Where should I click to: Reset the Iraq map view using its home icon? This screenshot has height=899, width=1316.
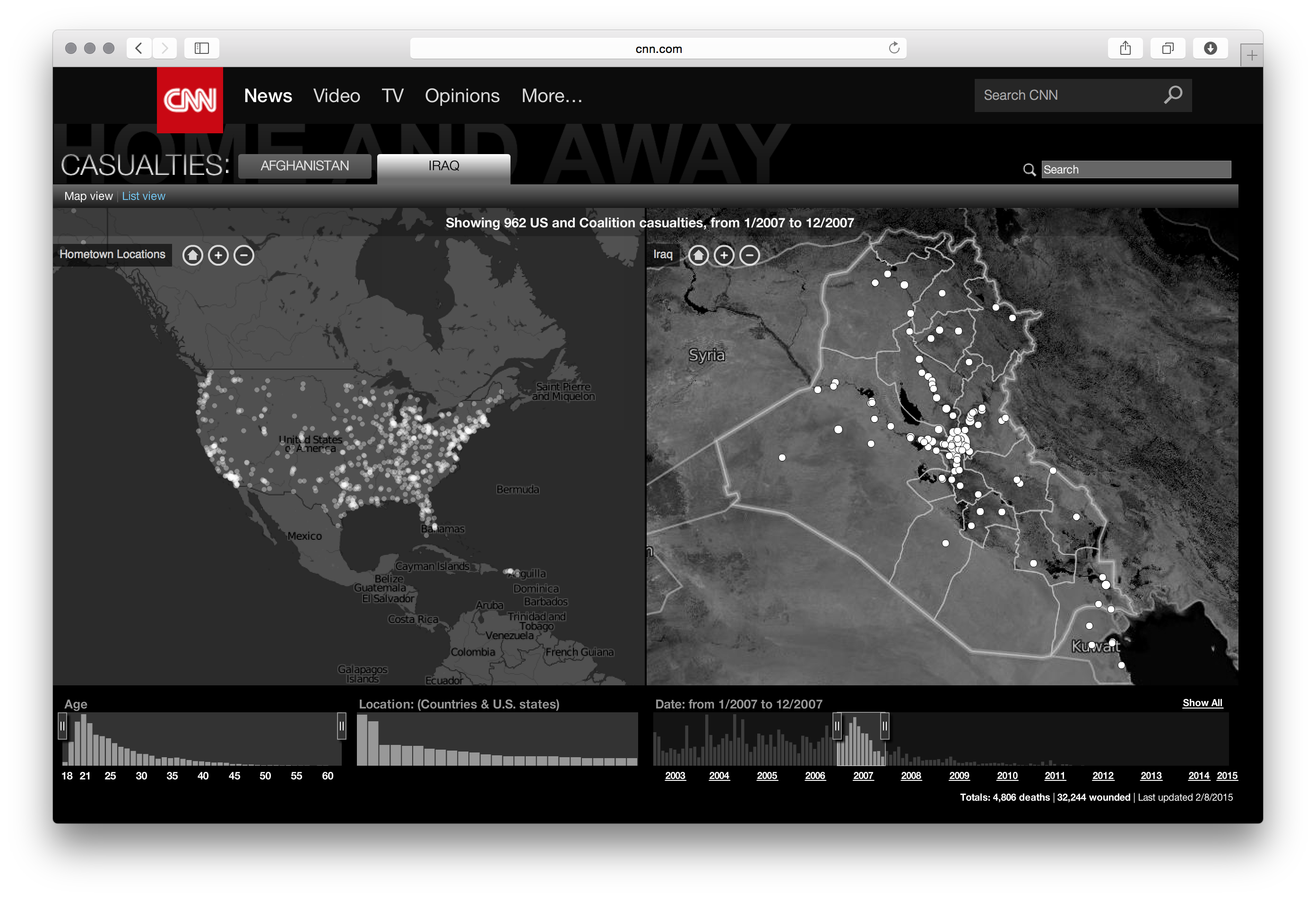click(698, 255)
